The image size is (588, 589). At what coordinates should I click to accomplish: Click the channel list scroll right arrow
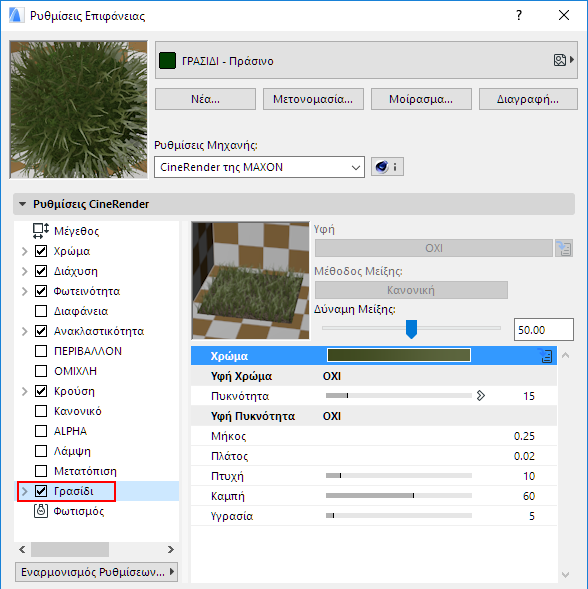click(x=171, y=550)
